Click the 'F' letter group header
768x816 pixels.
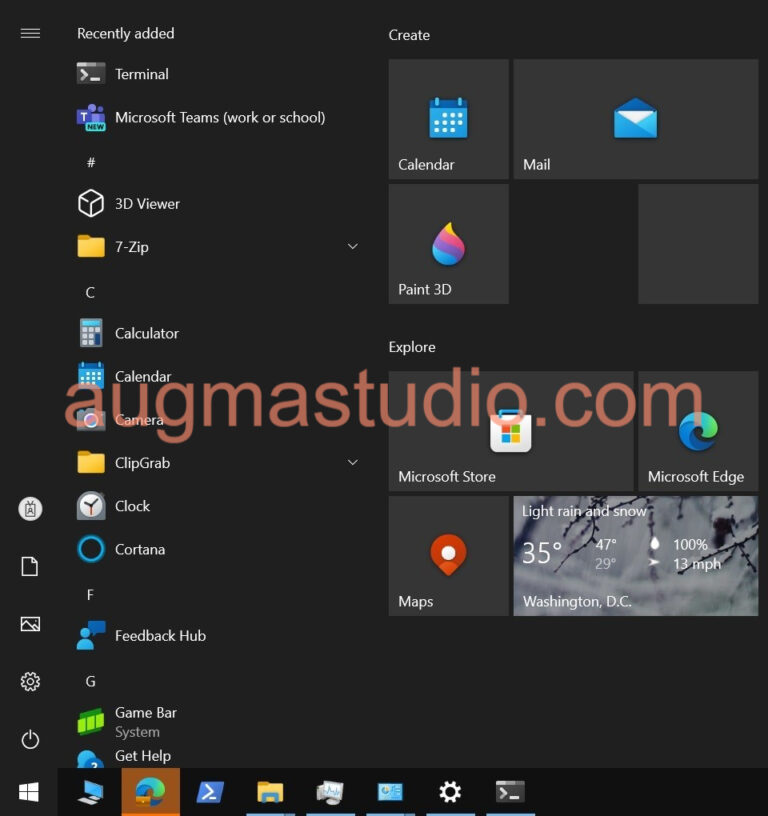[x=90, y=595]
